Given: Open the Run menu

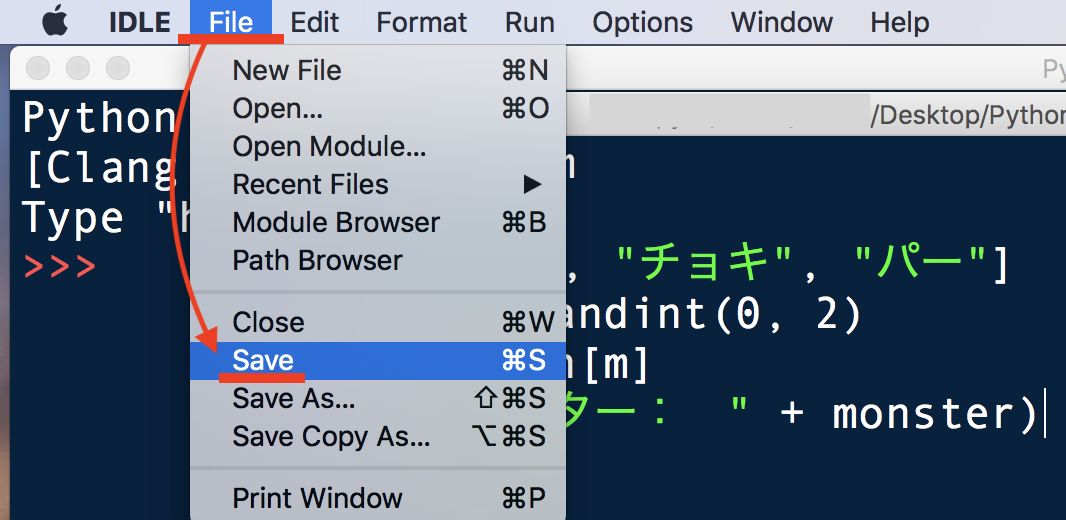Looking at the screenshot, I should (x=530, y=22).
